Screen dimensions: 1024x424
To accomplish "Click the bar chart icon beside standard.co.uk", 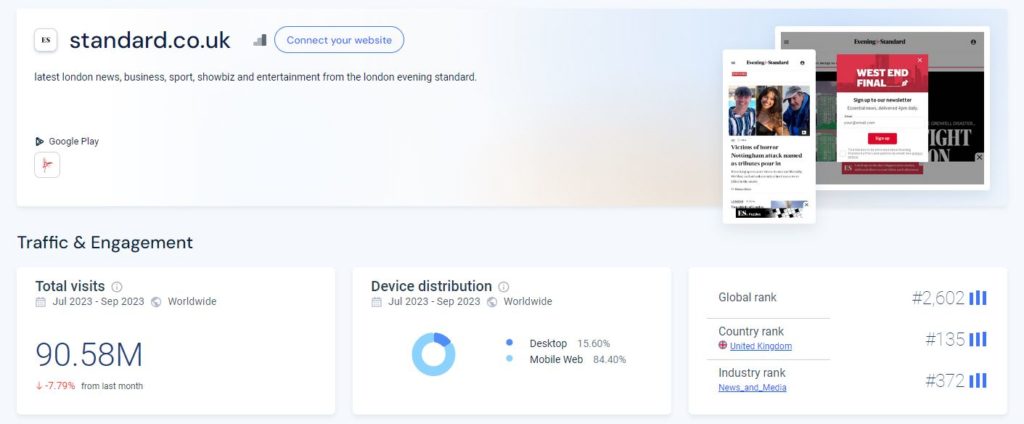I will point(260,41).
